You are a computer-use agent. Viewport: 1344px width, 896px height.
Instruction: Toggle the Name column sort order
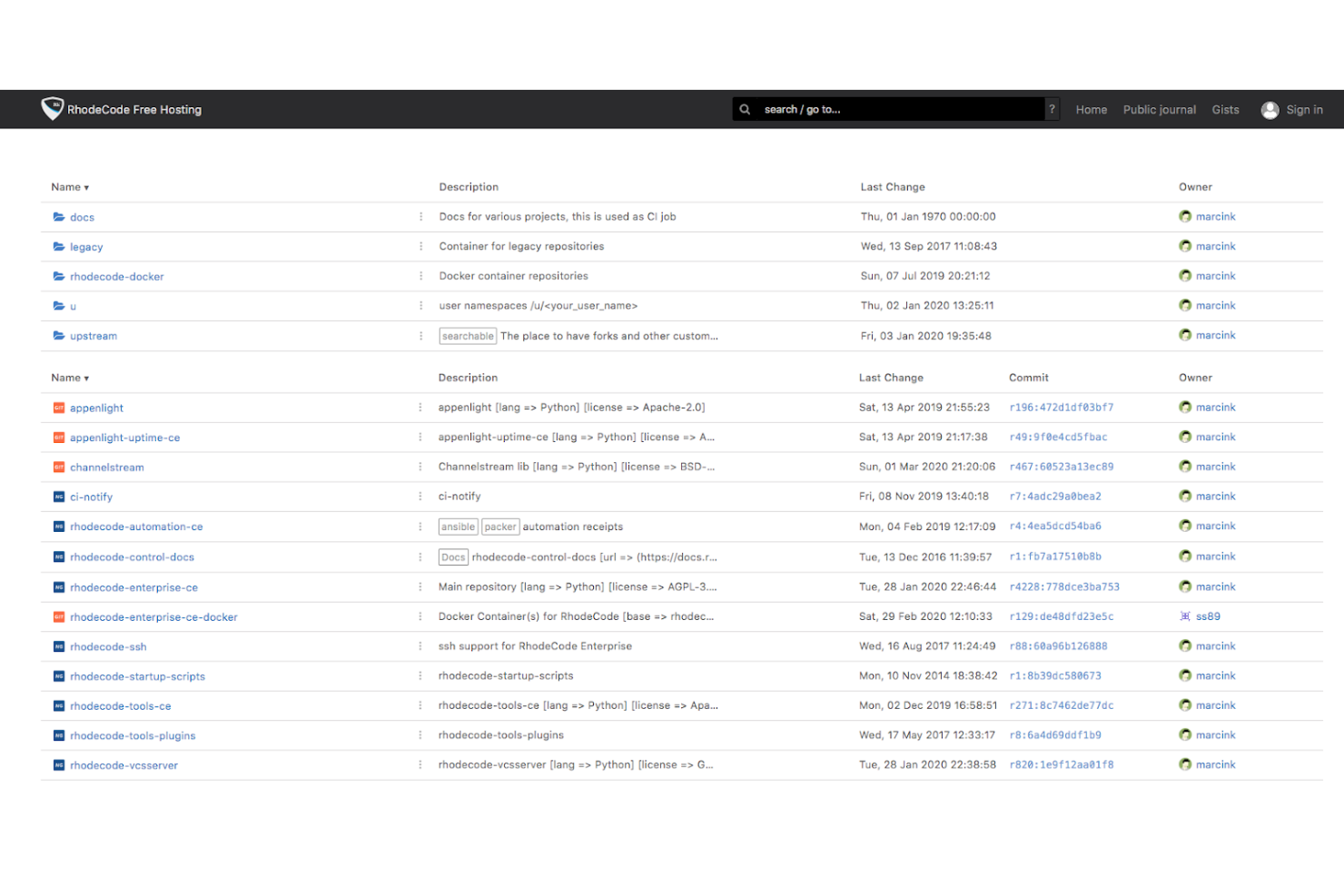[69, 187]
